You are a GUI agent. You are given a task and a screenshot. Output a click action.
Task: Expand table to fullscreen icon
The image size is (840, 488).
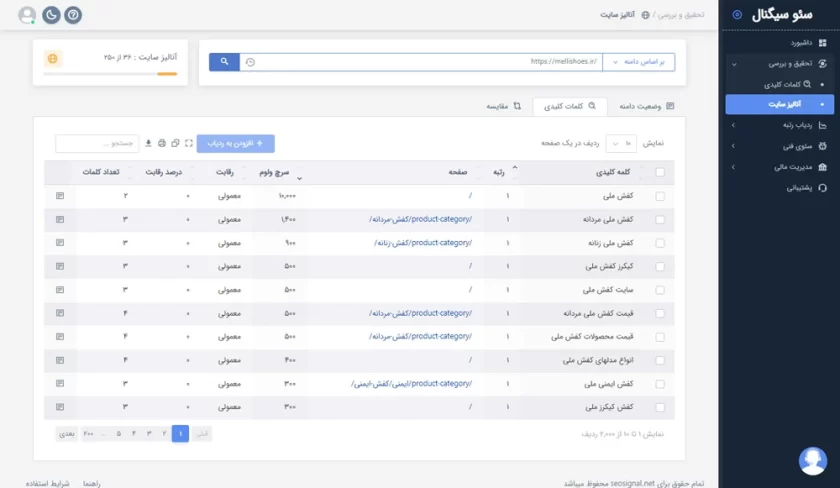point(189,143)
